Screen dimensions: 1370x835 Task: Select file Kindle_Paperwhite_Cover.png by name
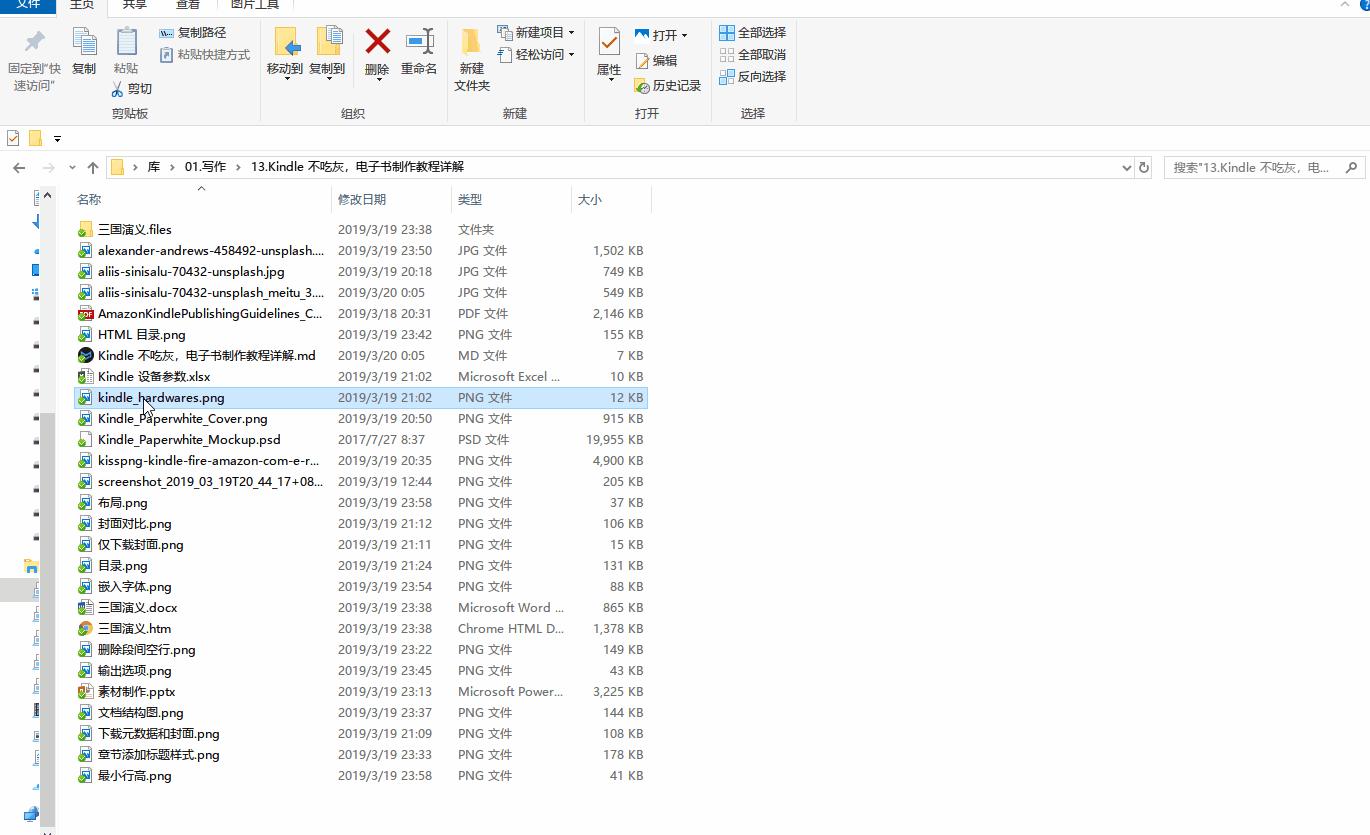[x=183, y=419]
